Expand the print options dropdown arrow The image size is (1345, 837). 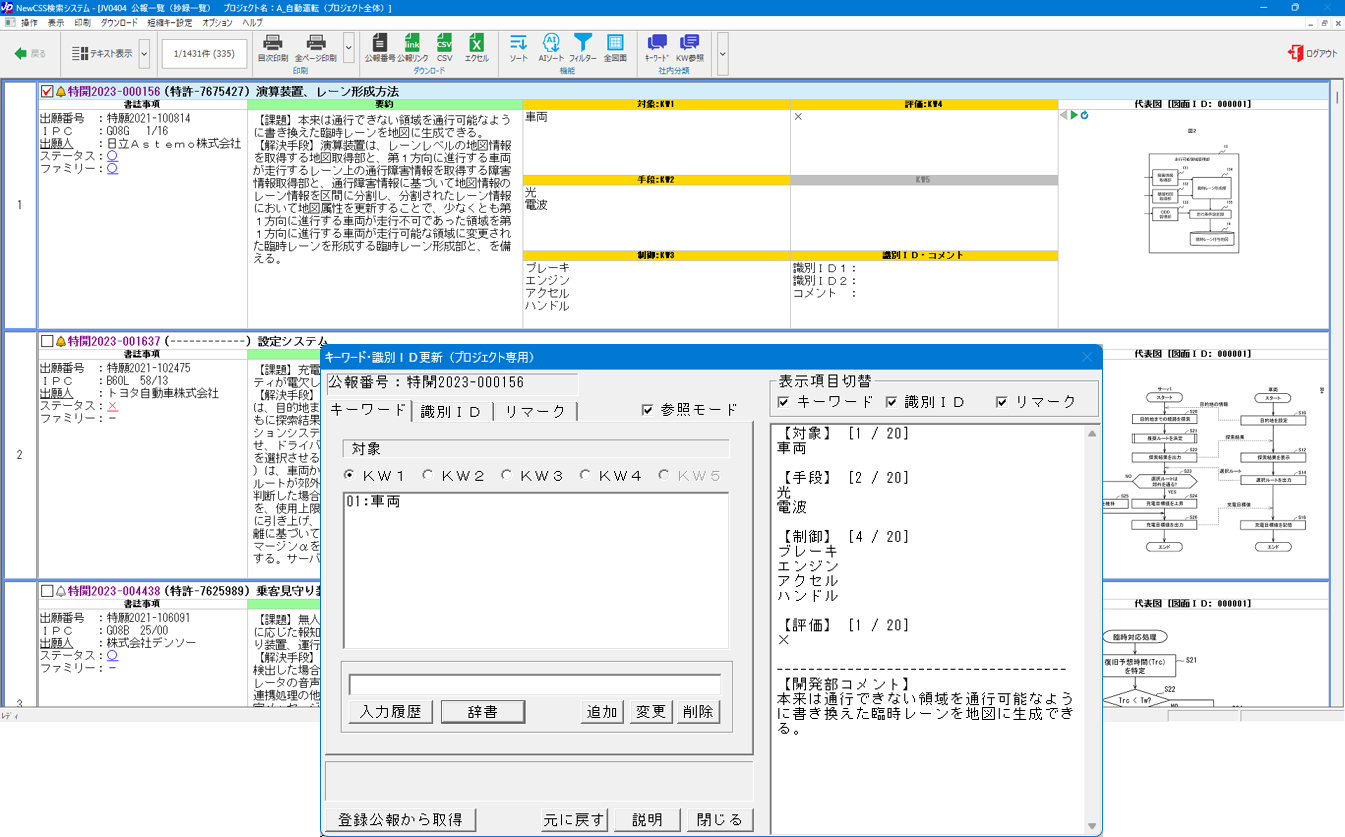348,46
